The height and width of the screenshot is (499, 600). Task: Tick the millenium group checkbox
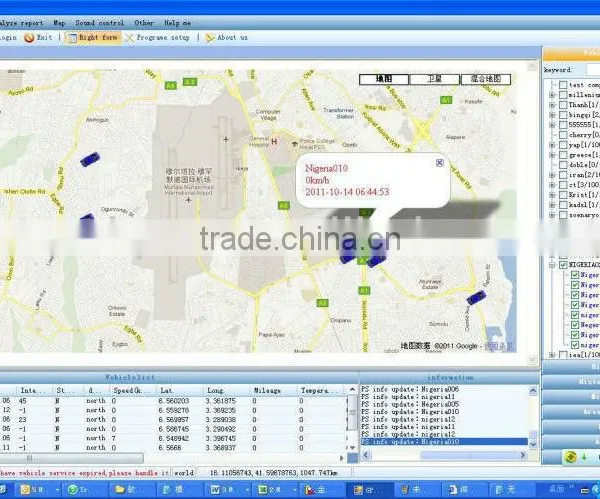click(x=563, y=95)
